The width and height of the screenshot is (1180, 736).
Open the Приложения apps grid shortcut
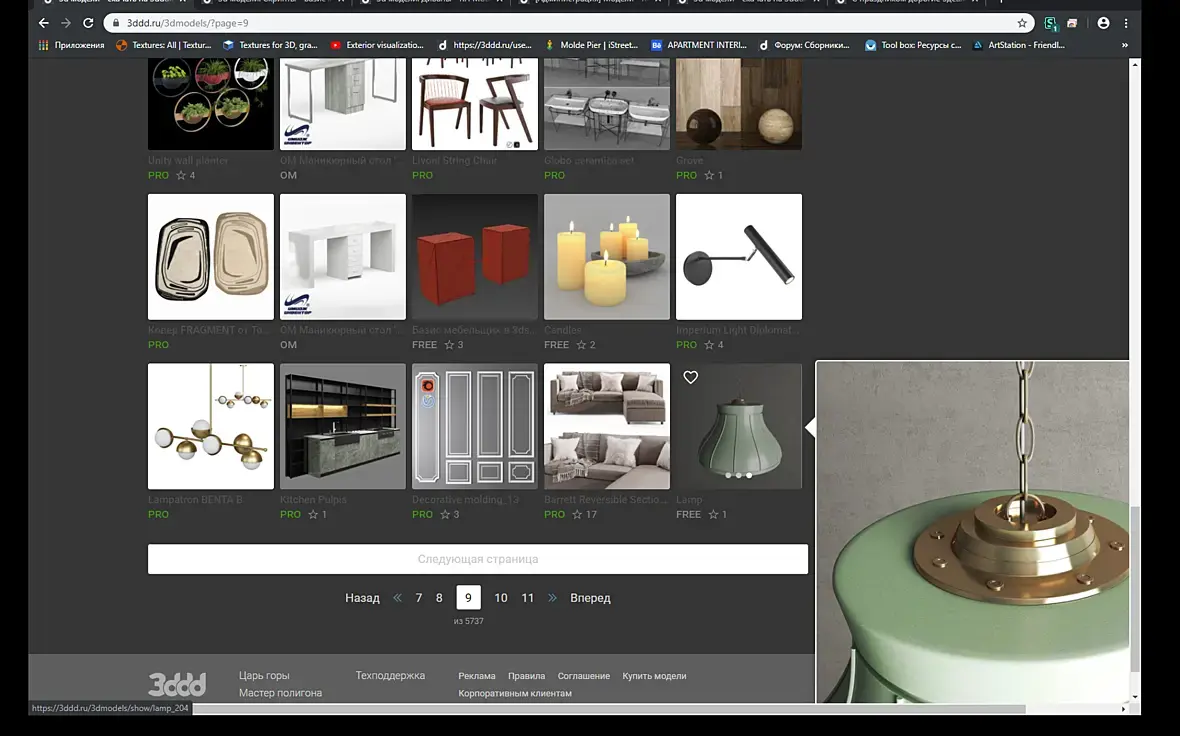[71, 45]
